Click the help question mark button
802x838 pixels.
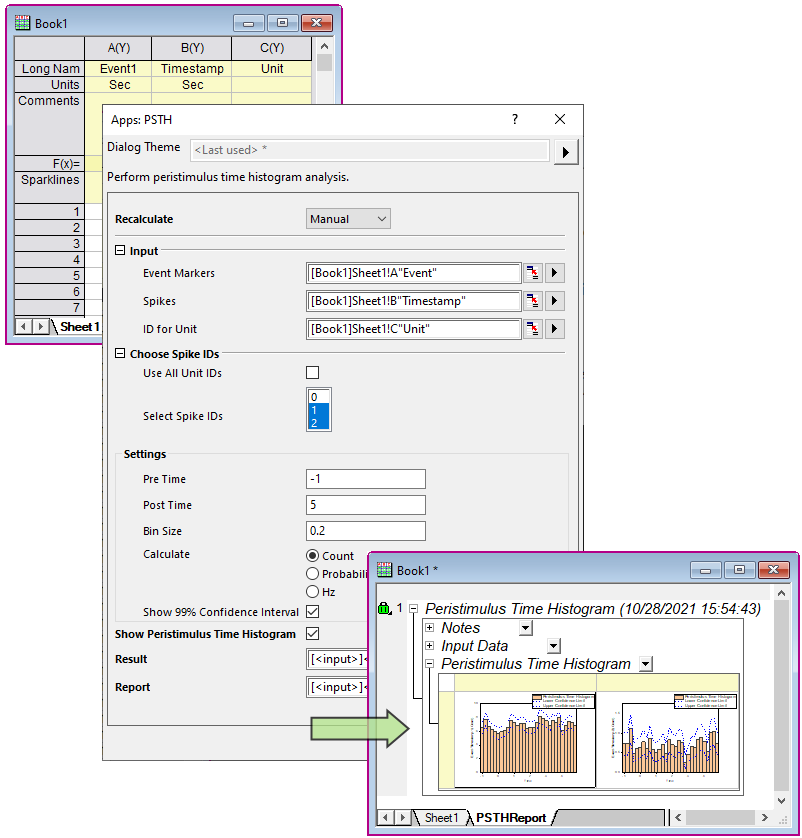pyautogui.click(x=514, y=119)
